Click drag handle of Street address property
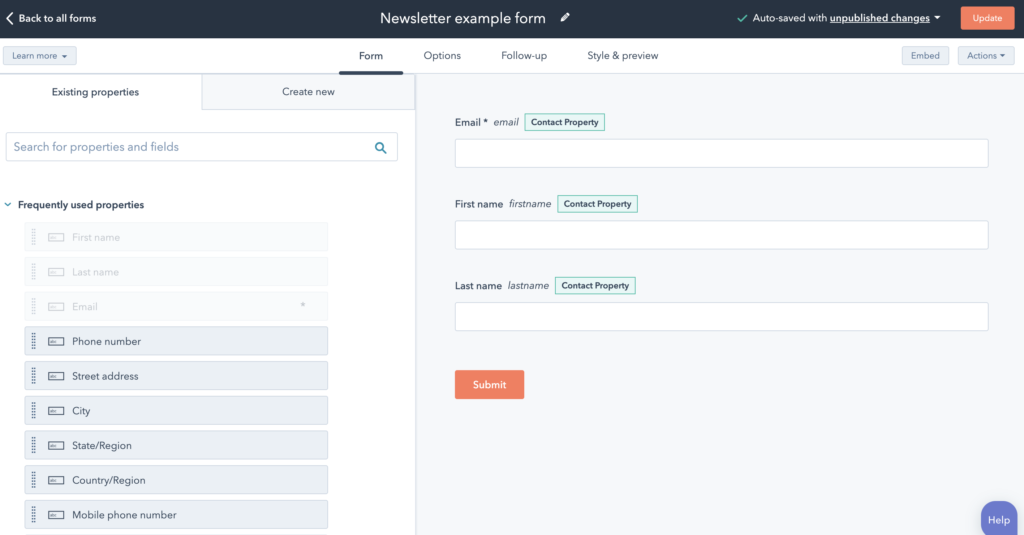Image resolution: width=1024 pixels, height=535 pixels. click(x=34, y=376)
